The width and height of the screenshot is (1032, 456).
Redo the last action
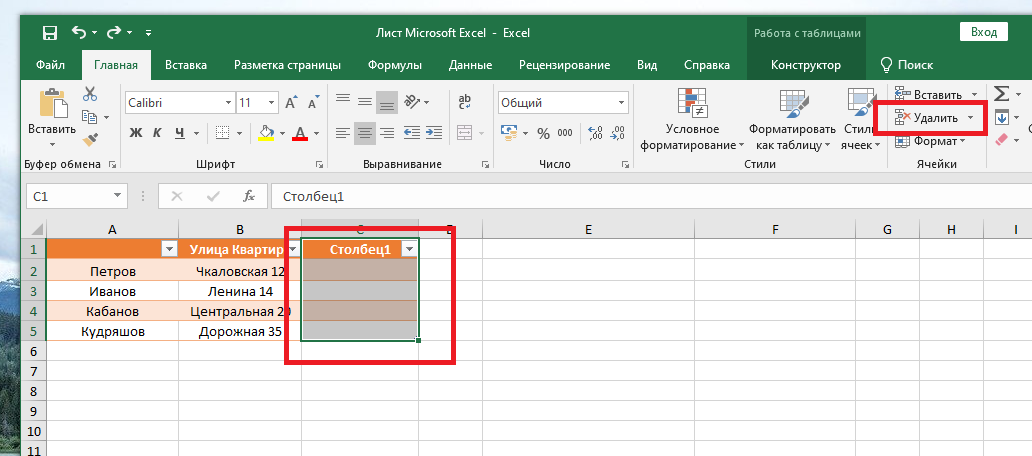(x=113, y=32)
